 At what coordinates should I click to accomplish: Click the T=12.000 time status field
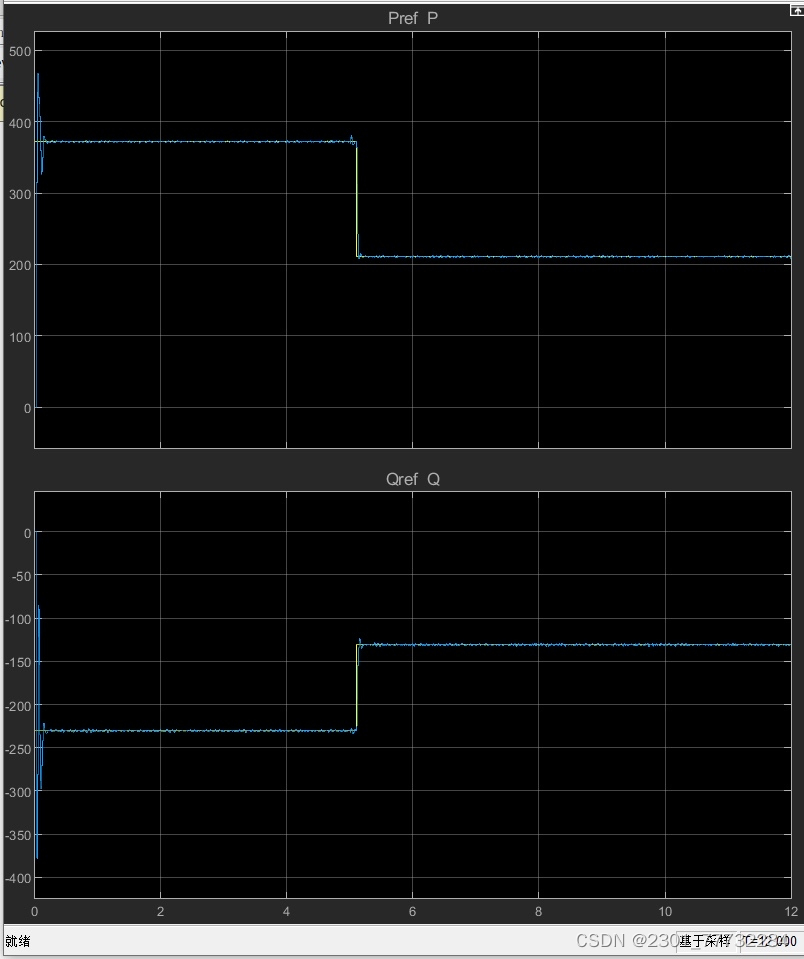[x=770, y=941]
